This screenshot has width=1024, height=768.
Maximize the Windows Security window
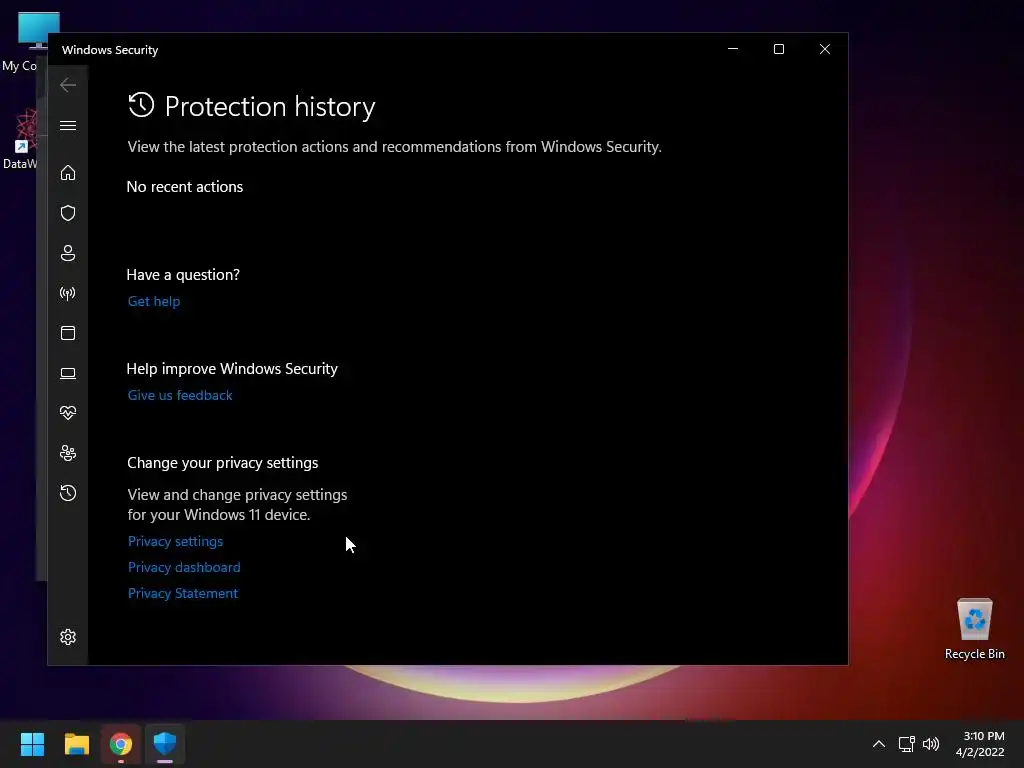(779, 49)
